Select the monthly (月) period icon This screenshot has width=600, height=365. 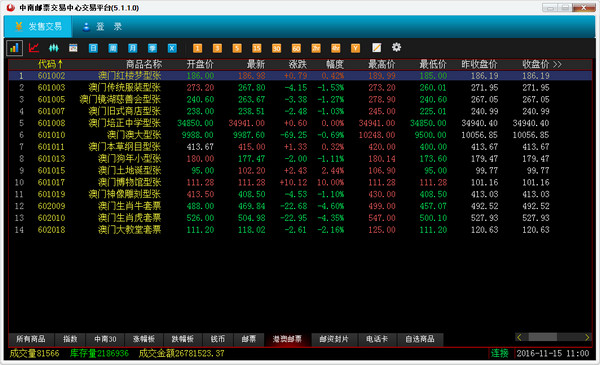pos(132,48)
